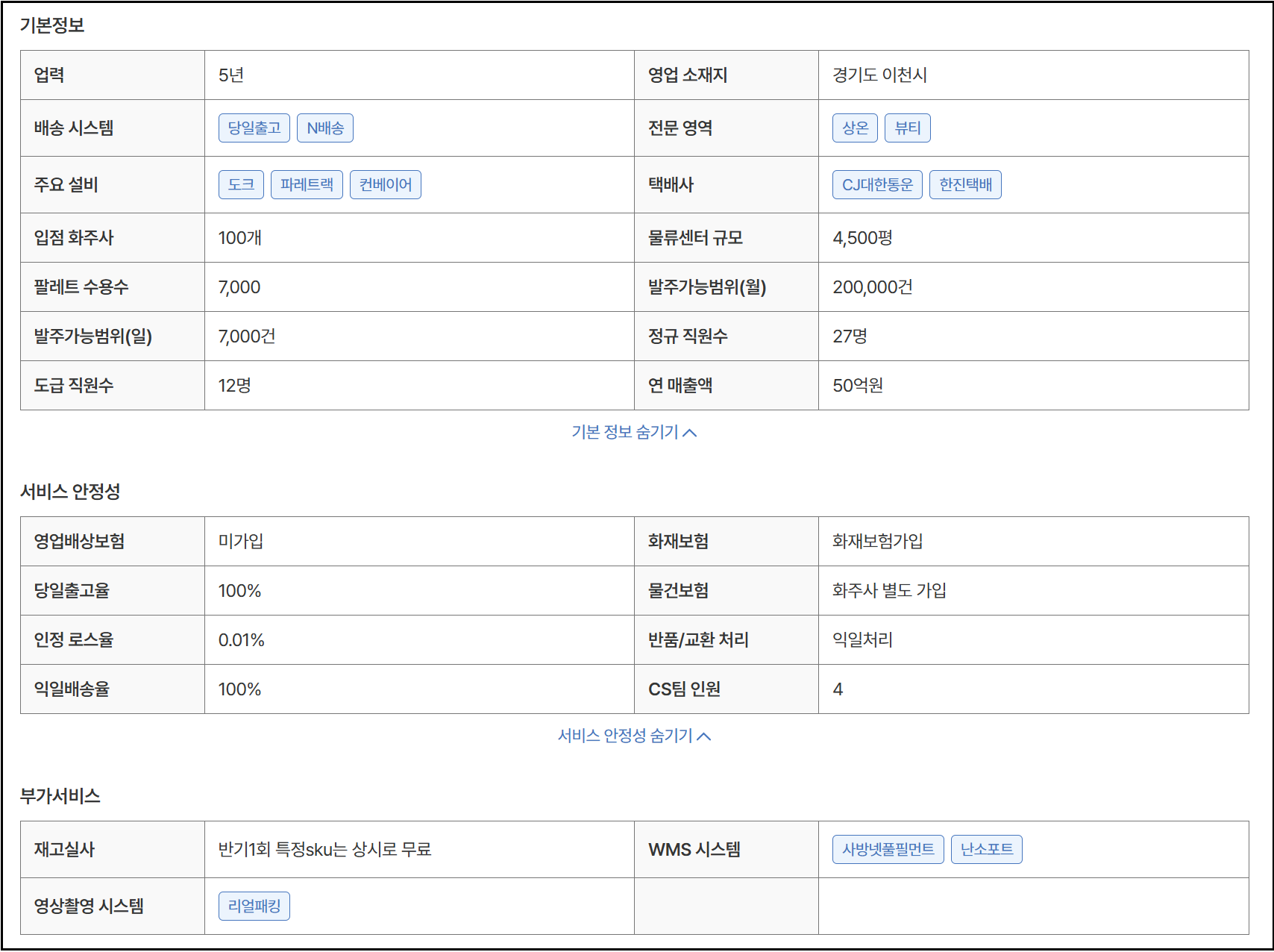Click the 난소포트 WMS tag
This screenshot has height=952, width=1274.
click(x=986, y=849)
